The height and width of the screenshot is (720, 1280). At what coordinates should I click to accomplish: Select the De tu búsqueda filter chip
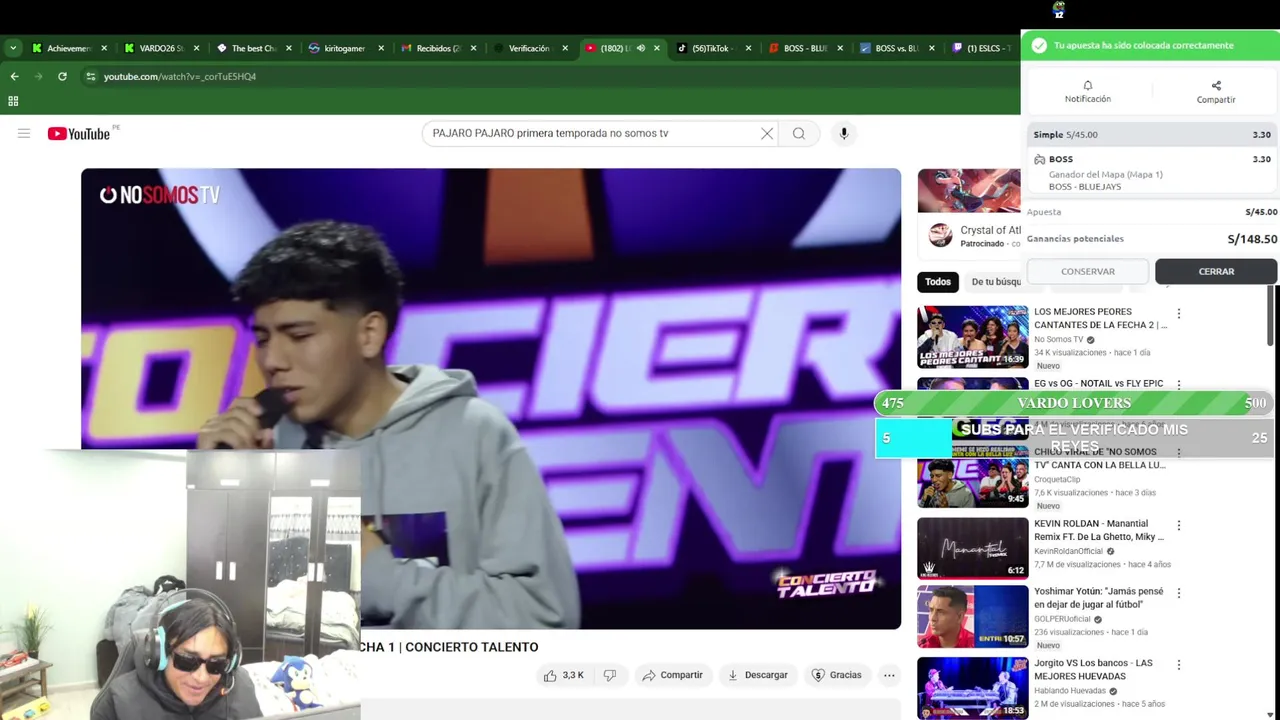tap(994, 282)
